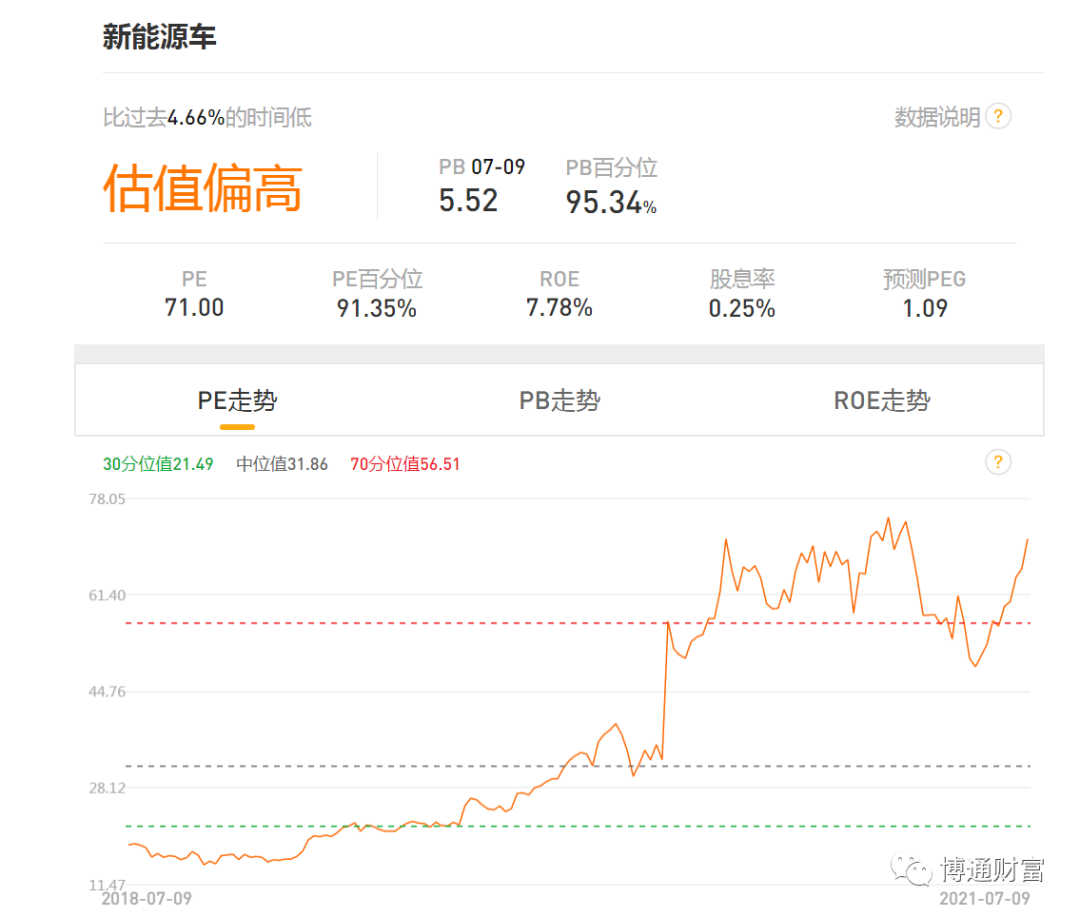Click the 2021-07-09 end date label
The image size is (1080, 917).
[x=985, y=898]
